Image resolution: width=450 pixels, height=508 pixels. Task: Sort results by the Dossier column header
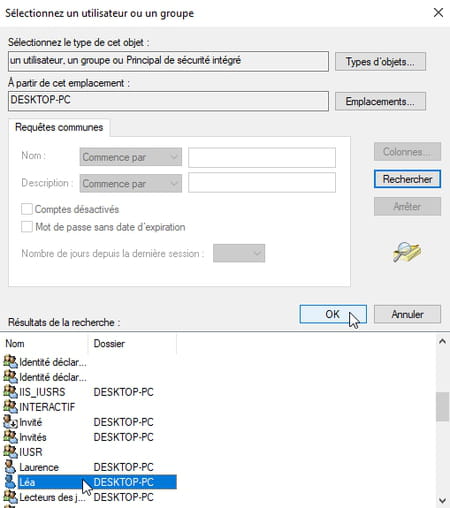coord(132,344)
